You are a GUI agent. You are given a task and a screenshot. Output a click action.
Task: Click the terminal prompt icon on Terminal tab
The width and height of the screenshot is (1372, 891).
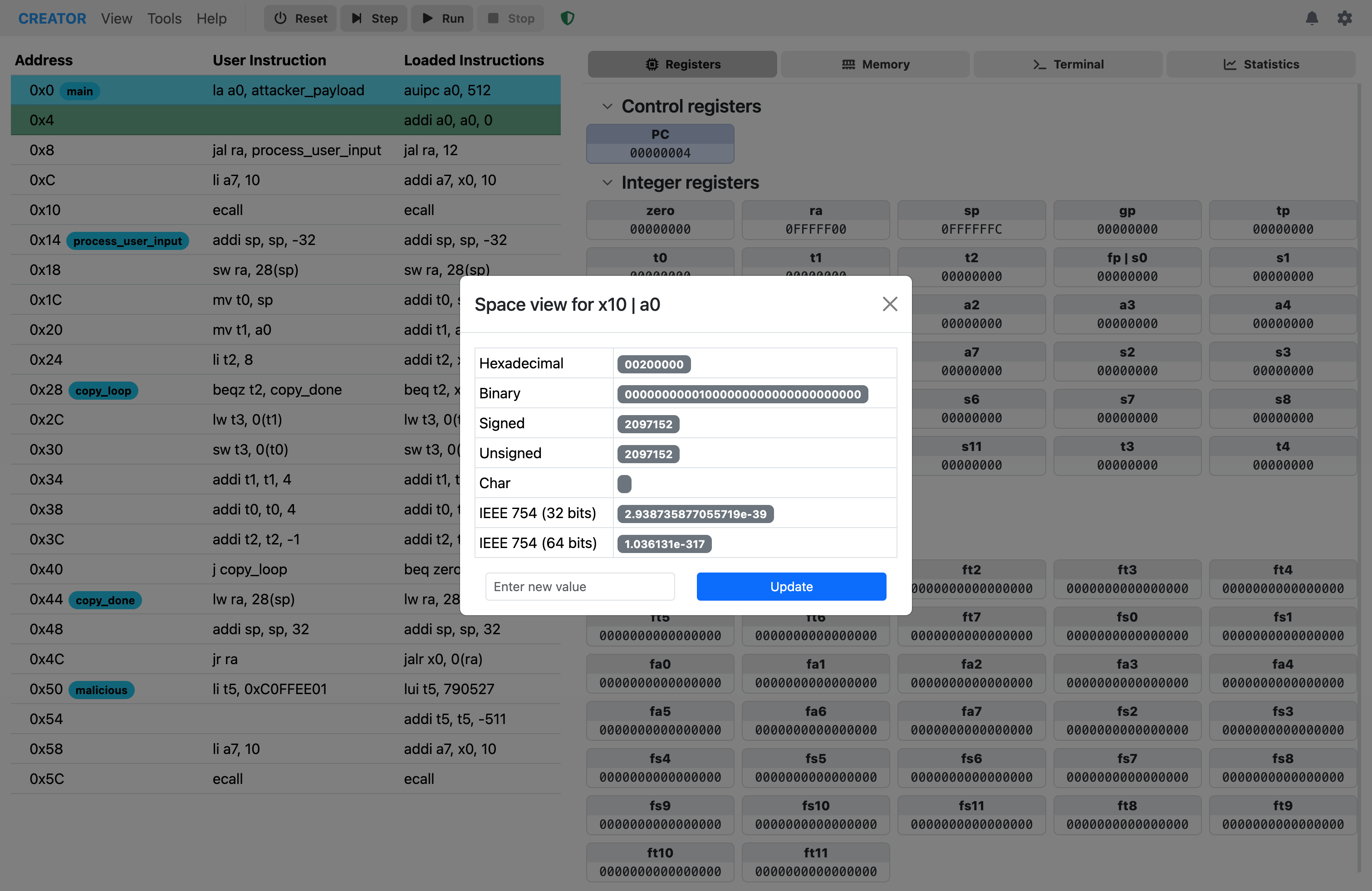click(1038, 64)
